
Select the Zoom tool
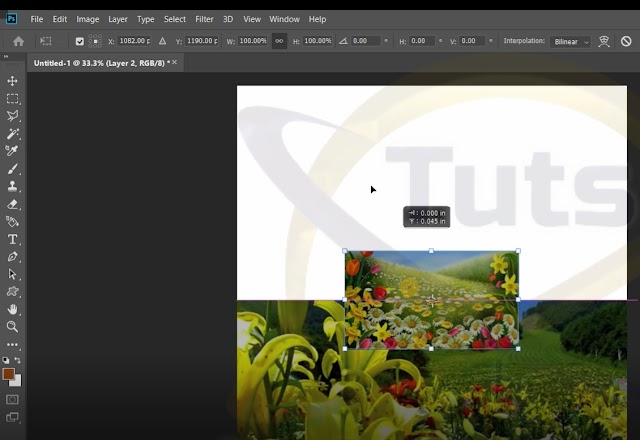pos(12,327)
